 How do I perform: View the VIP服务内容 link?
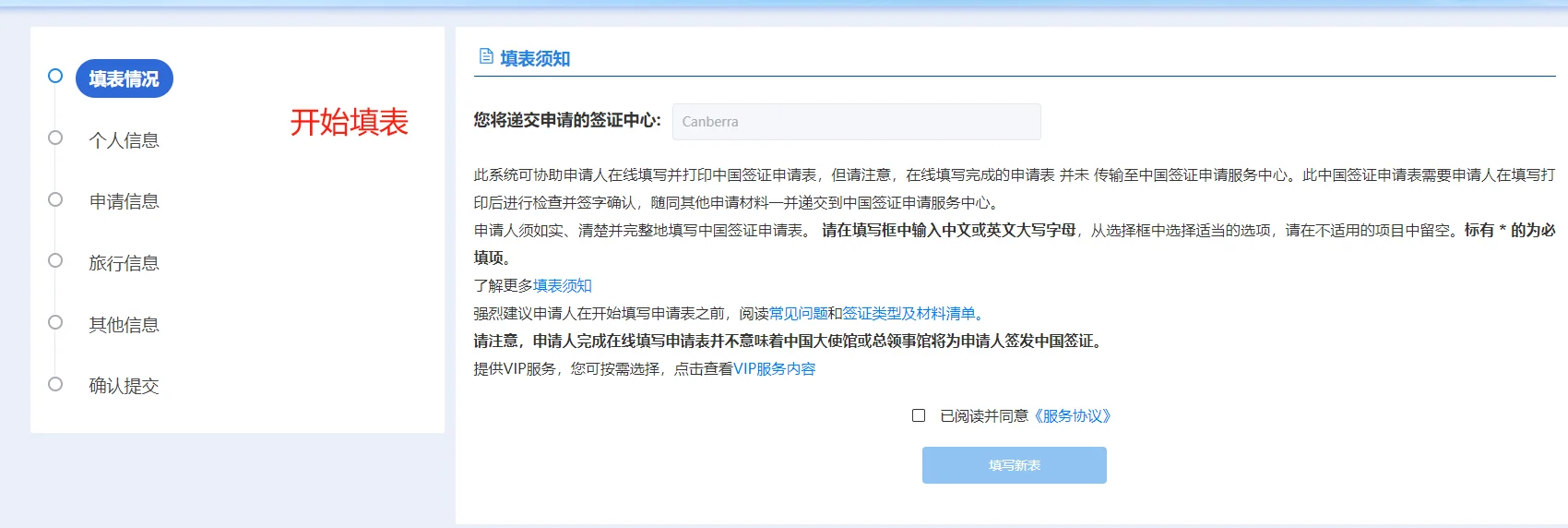click(x=775, y=369)
